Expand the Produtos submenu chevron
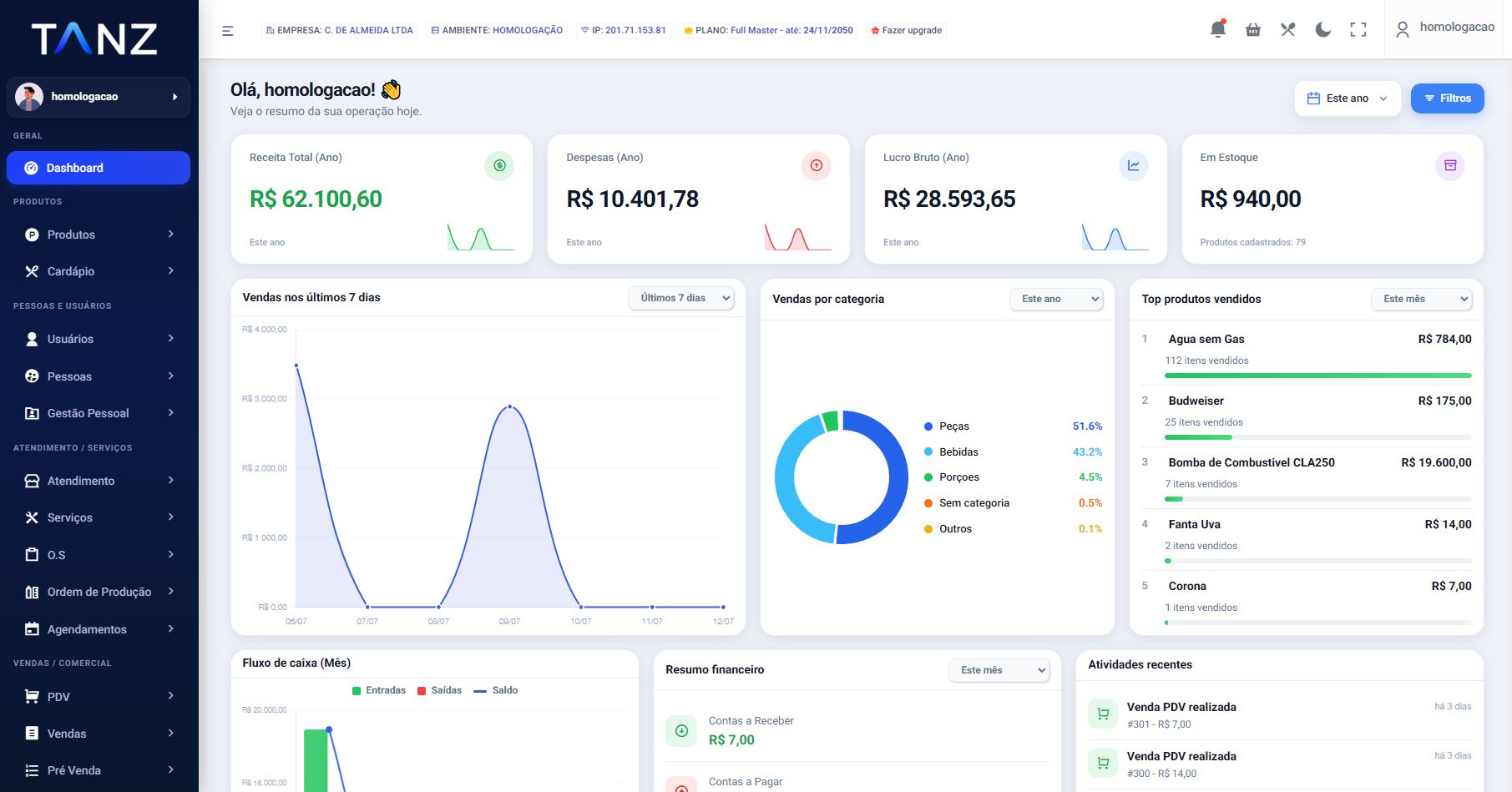 pyautogui.click(x=170, y=235)
